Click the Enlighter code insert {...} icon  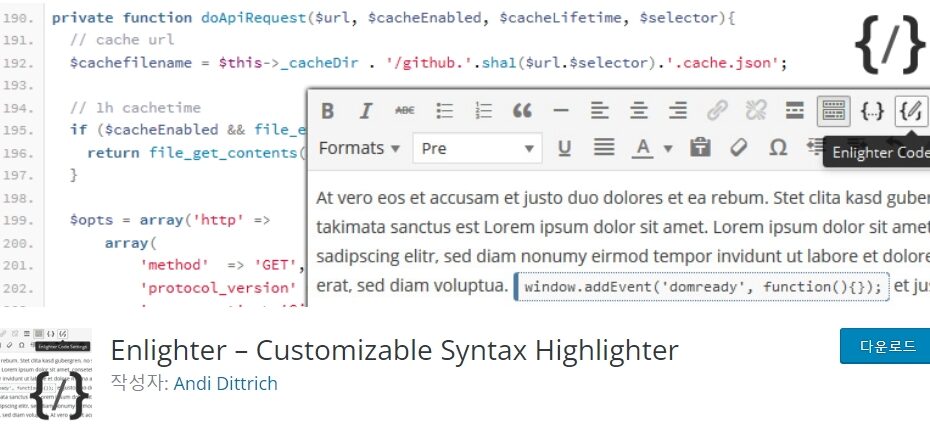872,111
